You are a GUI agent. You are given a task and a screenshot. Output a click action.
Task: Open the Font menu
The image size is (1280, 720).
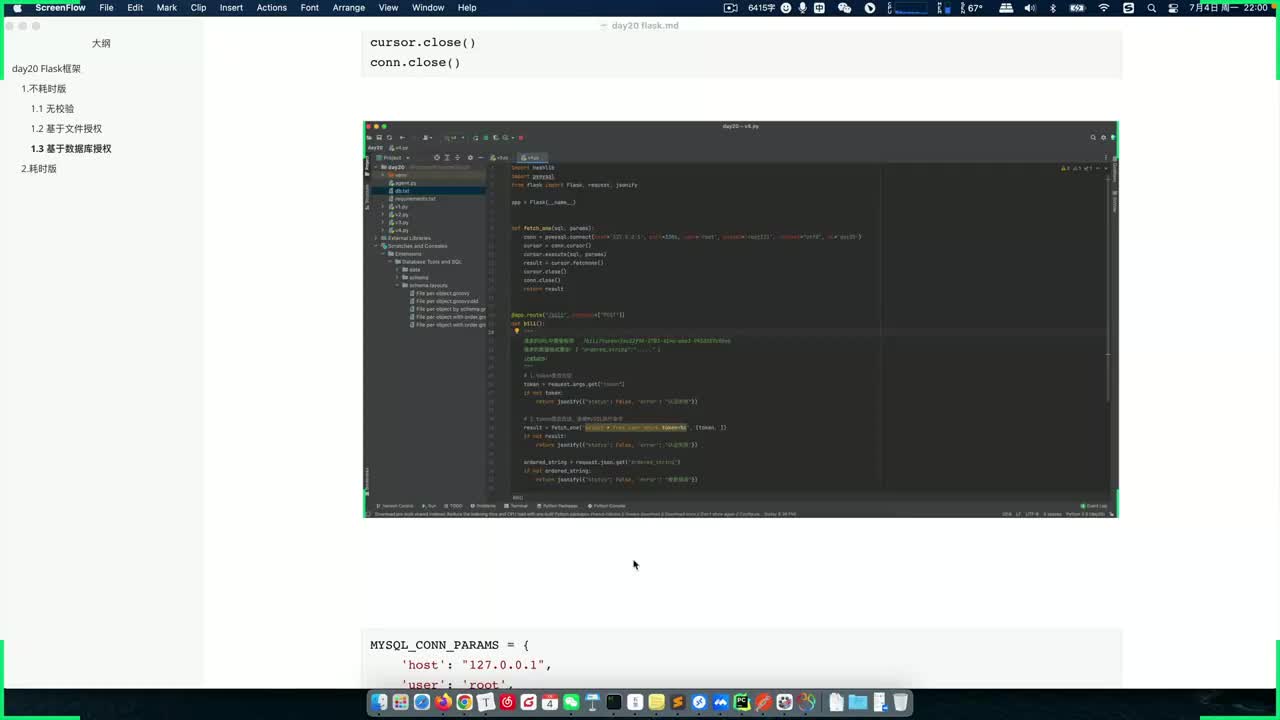pyautogui.click(x=310, y=7)
